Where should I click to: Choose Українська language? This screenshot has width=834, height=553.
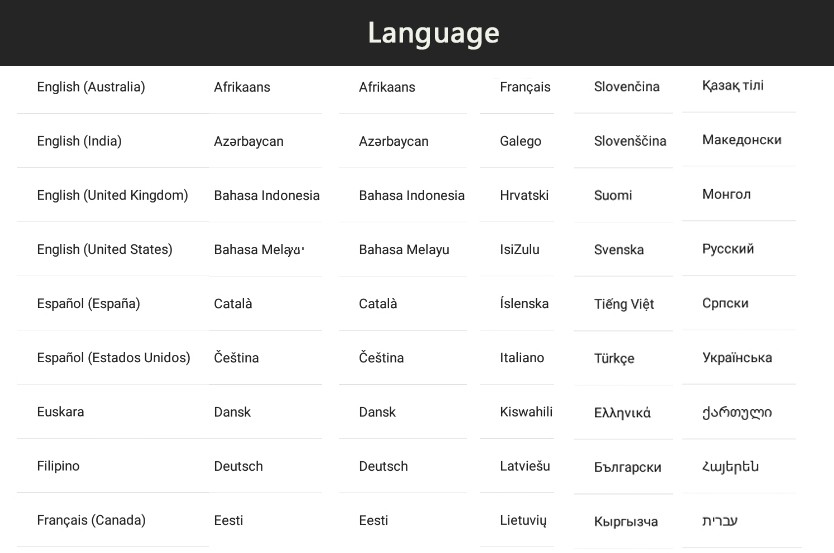(x=739, y=357)
